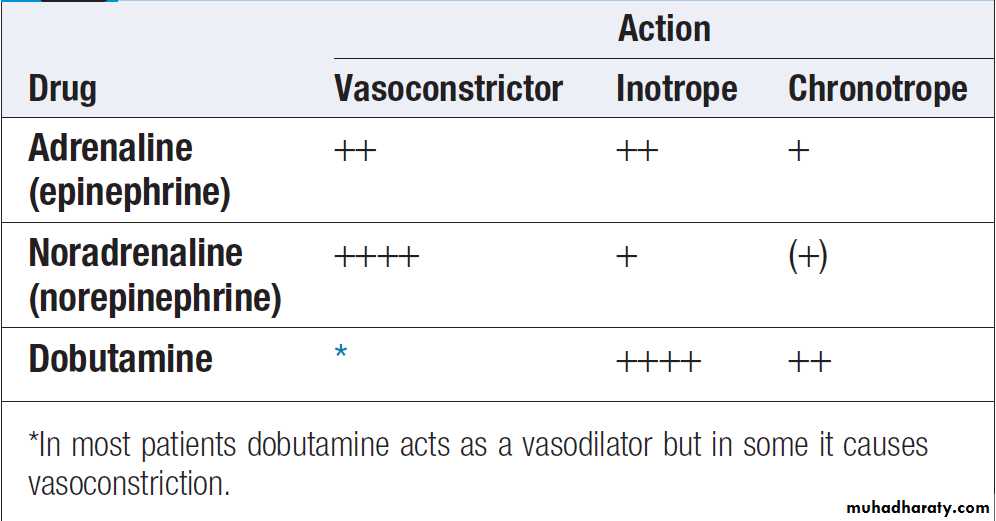Click the "Chronotrope" column heading
This screenshot has width=996, height=521.
tap(877, 89)
